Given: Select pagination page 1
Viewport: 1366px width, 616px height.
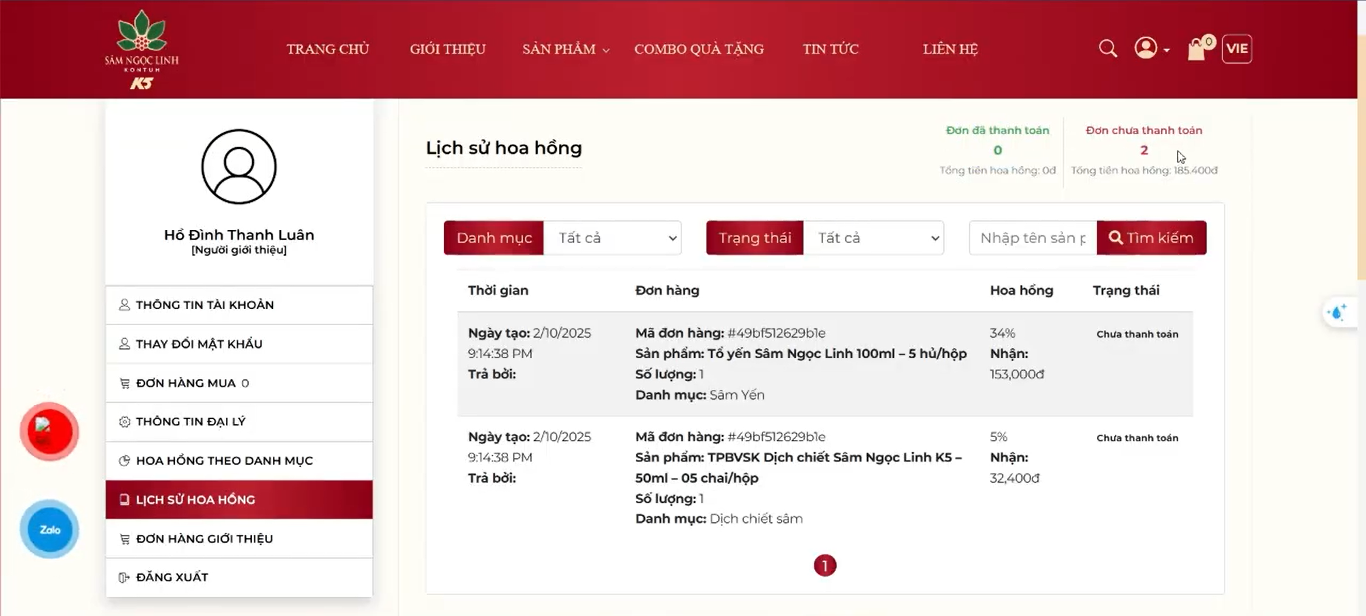Looking at the screenshot, I should (825, 566).
